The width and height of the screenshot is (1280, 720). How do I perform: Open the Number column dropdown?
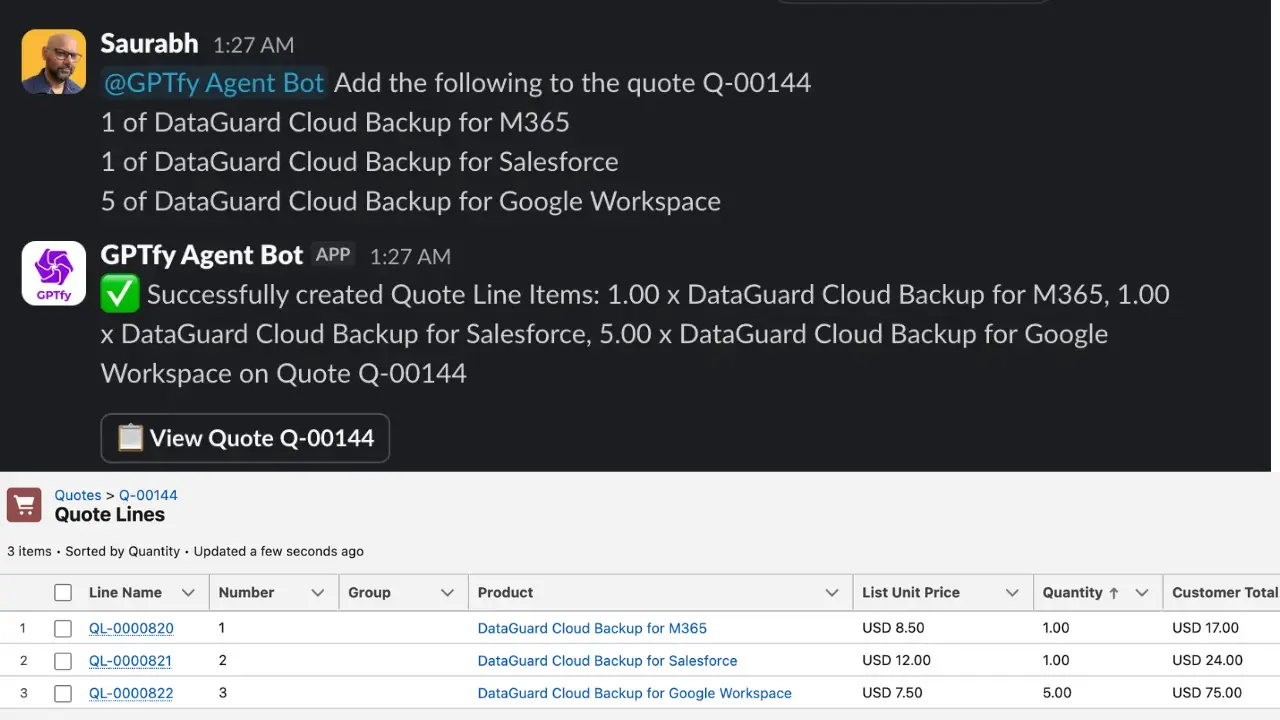click(317, 592)
